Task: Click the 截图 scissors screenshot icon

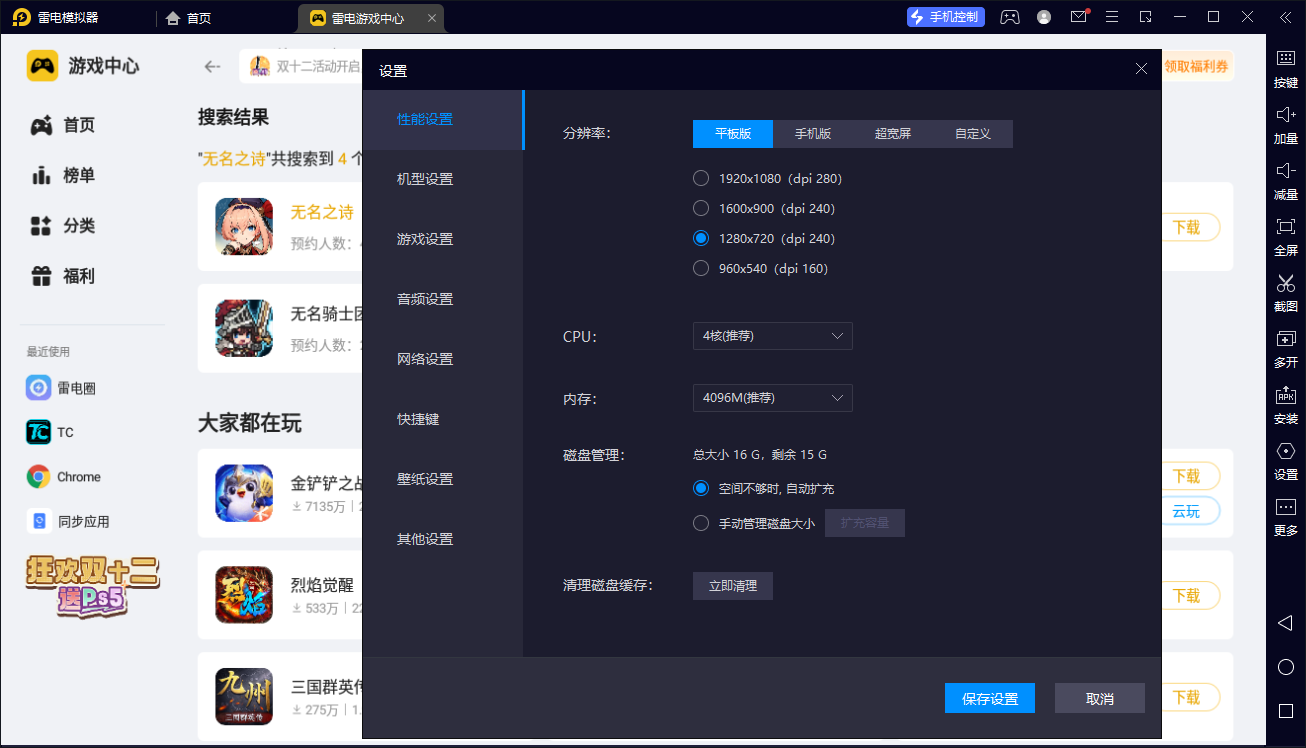Action: pos(1285,284)
